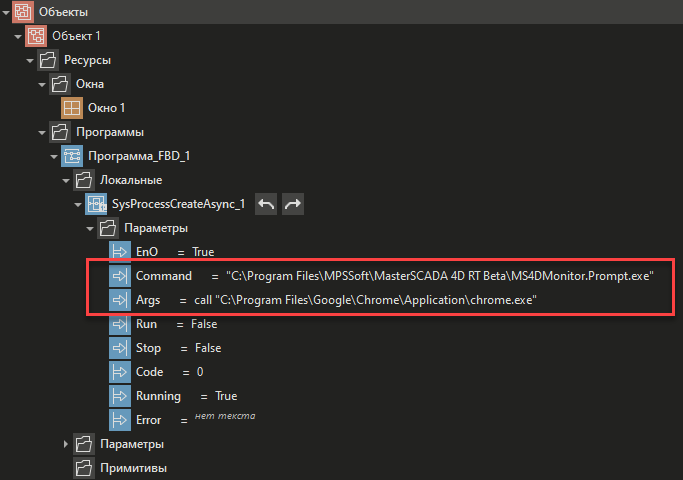Collapse the Ресурсы folder
Image resolution: width=683 pixels, height=480 pixels.
coord(30,61)
